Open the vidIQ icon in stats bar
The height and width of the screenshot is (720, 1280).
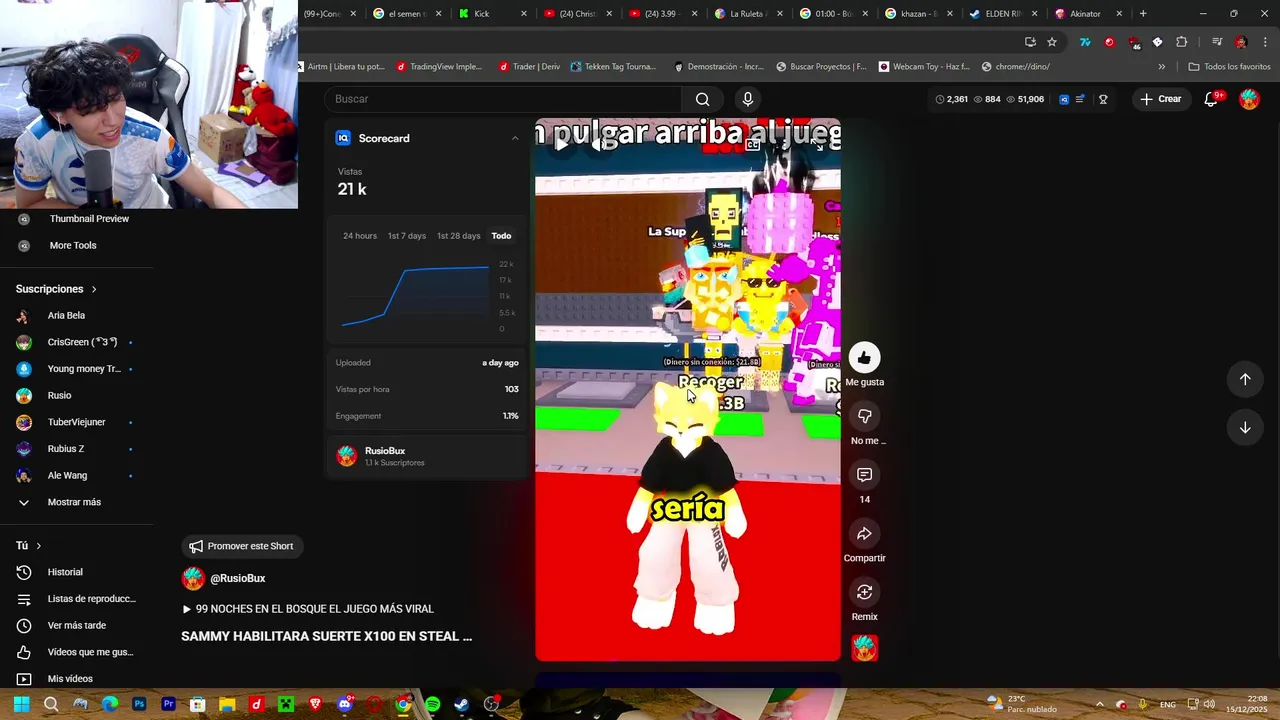pos(1064,99)
